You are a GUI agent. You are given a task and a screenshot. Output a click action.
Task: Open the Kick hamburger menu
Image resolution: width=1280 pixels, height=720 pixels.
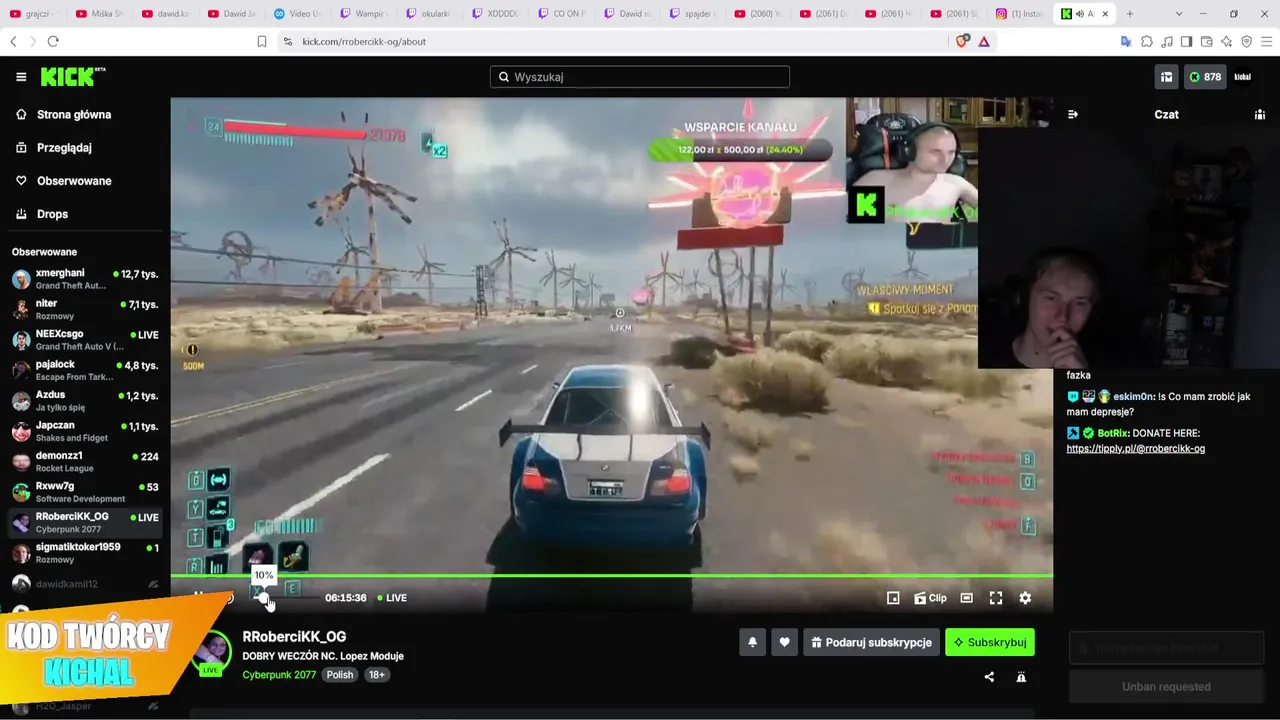21,77
